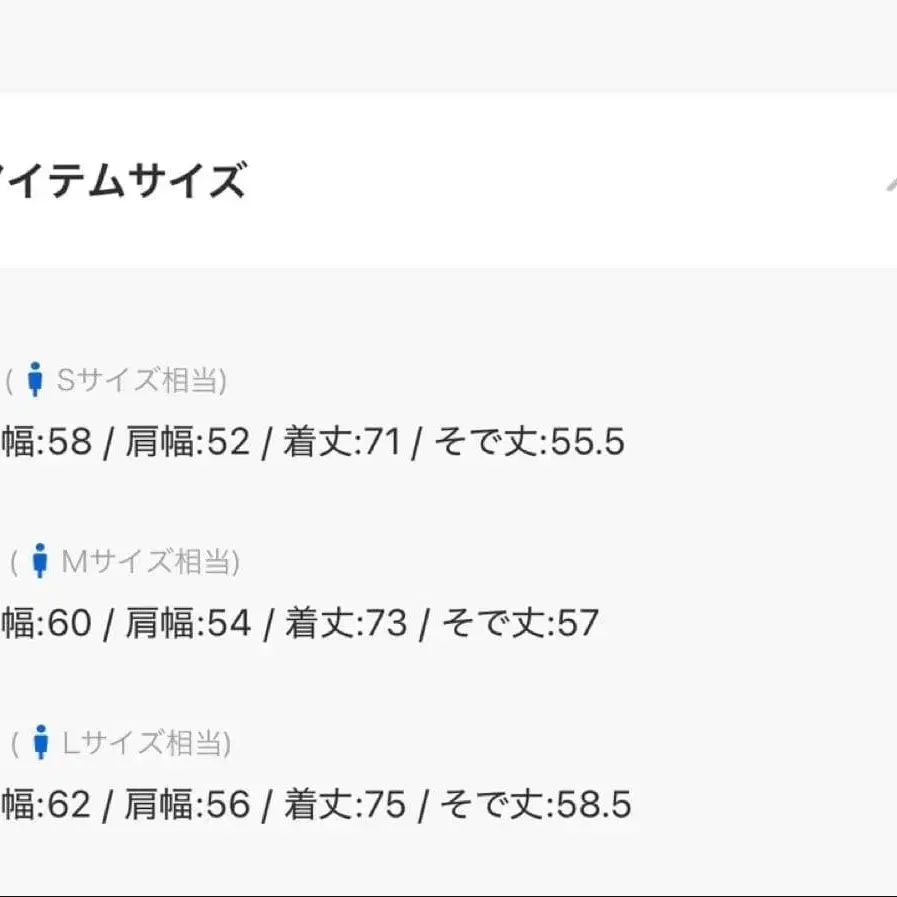Click the 肩幅:56 measurement
Image resolution: width=897 pixels, height=897 pixels.
[187, 805]
